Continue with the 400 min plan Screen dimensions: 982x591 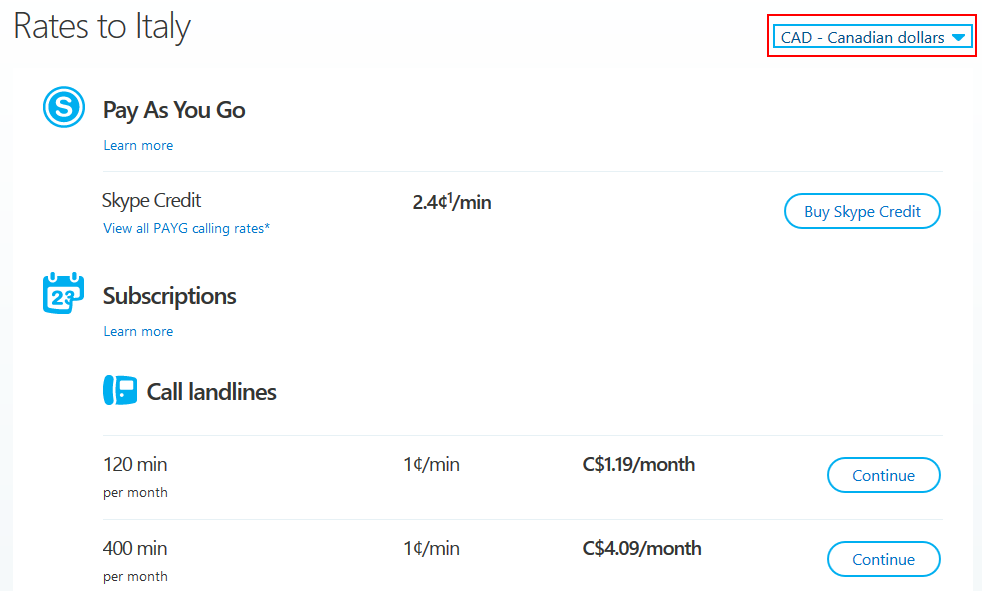(x=883, y=560)
